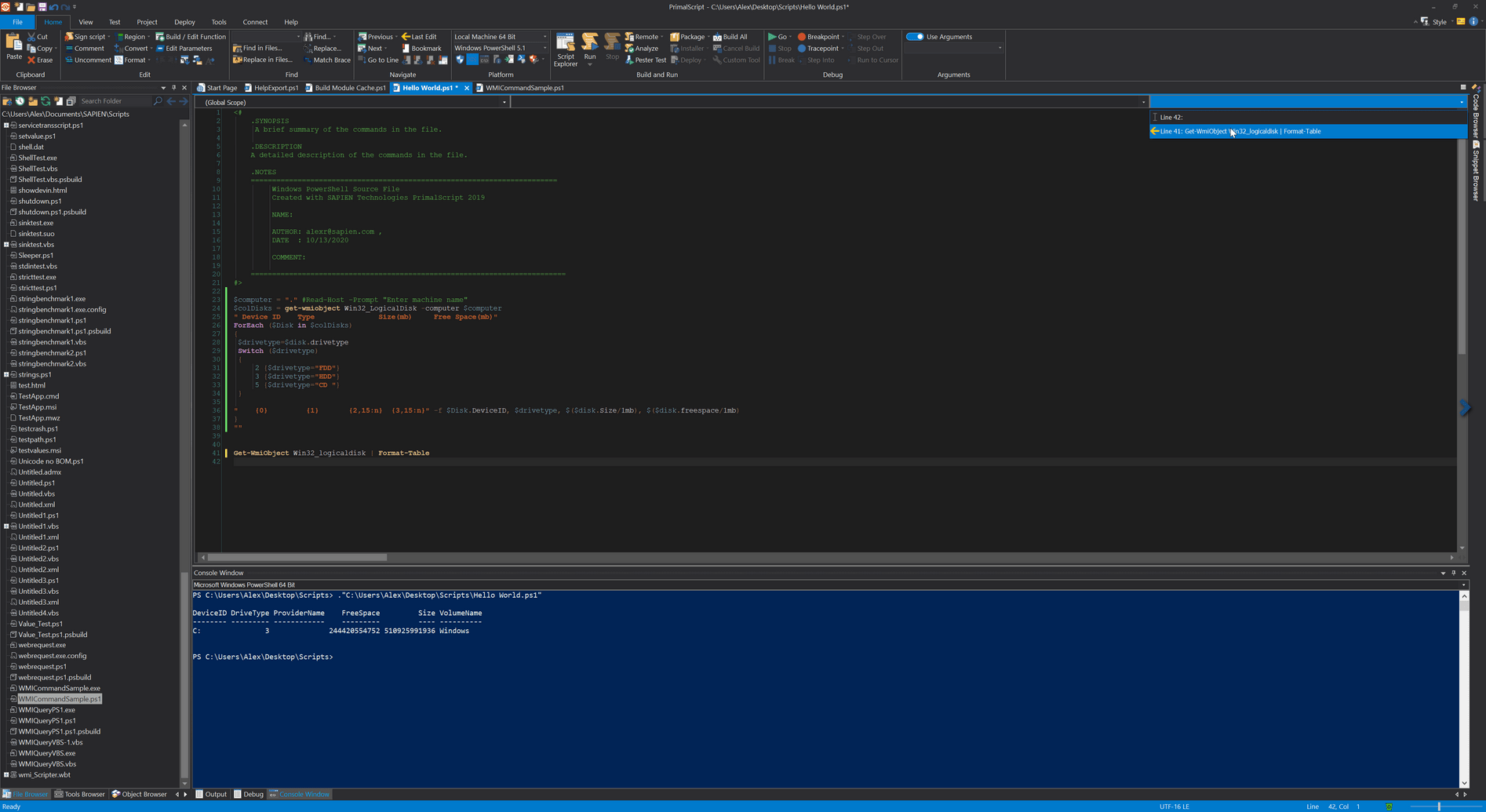Expand the servicetransscript.ps1 tree node

coord(6,126)
